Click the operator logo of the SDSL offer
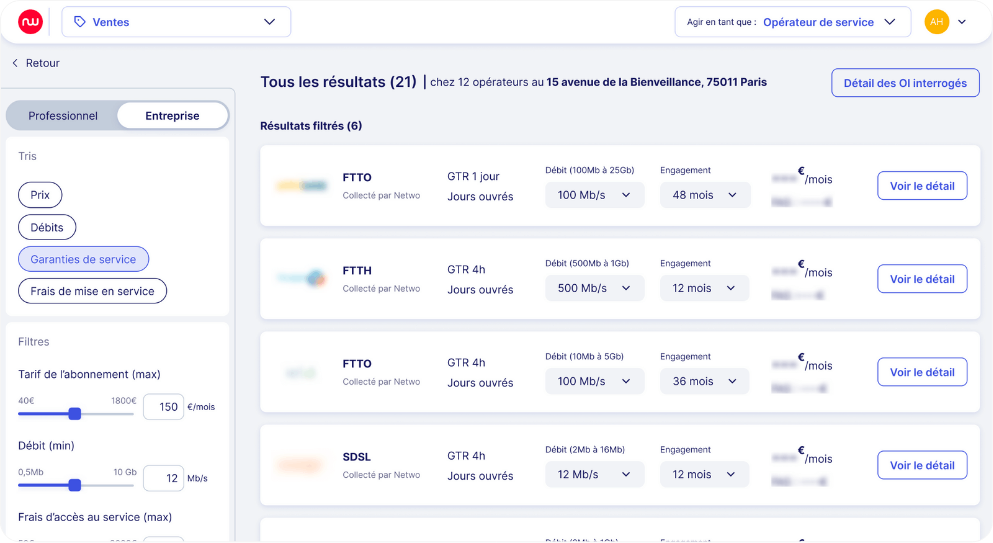The height and width of the screenshot is (543, 993). pos(299,466)
